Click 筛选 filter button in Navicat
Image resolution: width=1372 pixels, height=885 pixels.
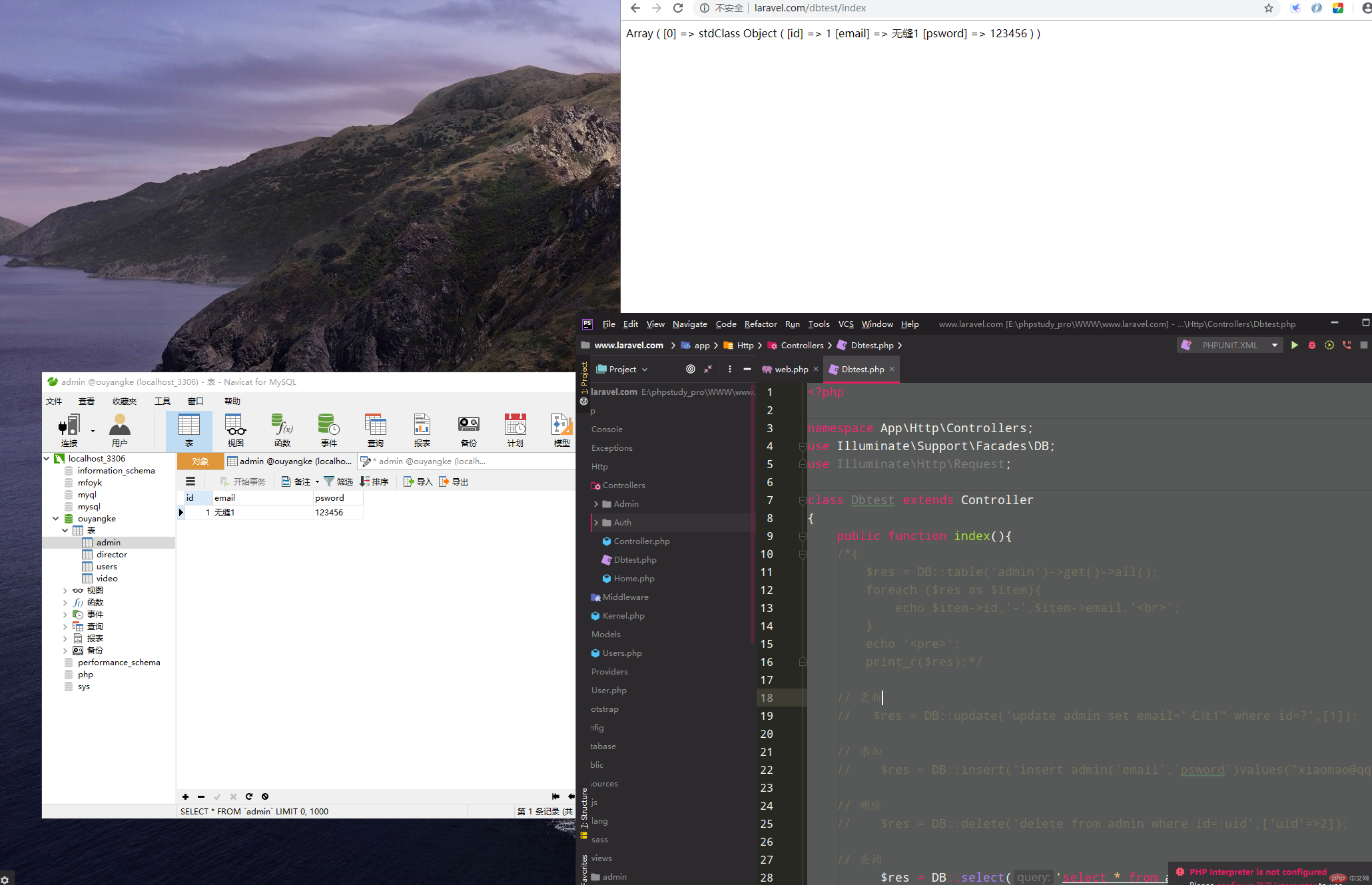click(x=338, y=481)
